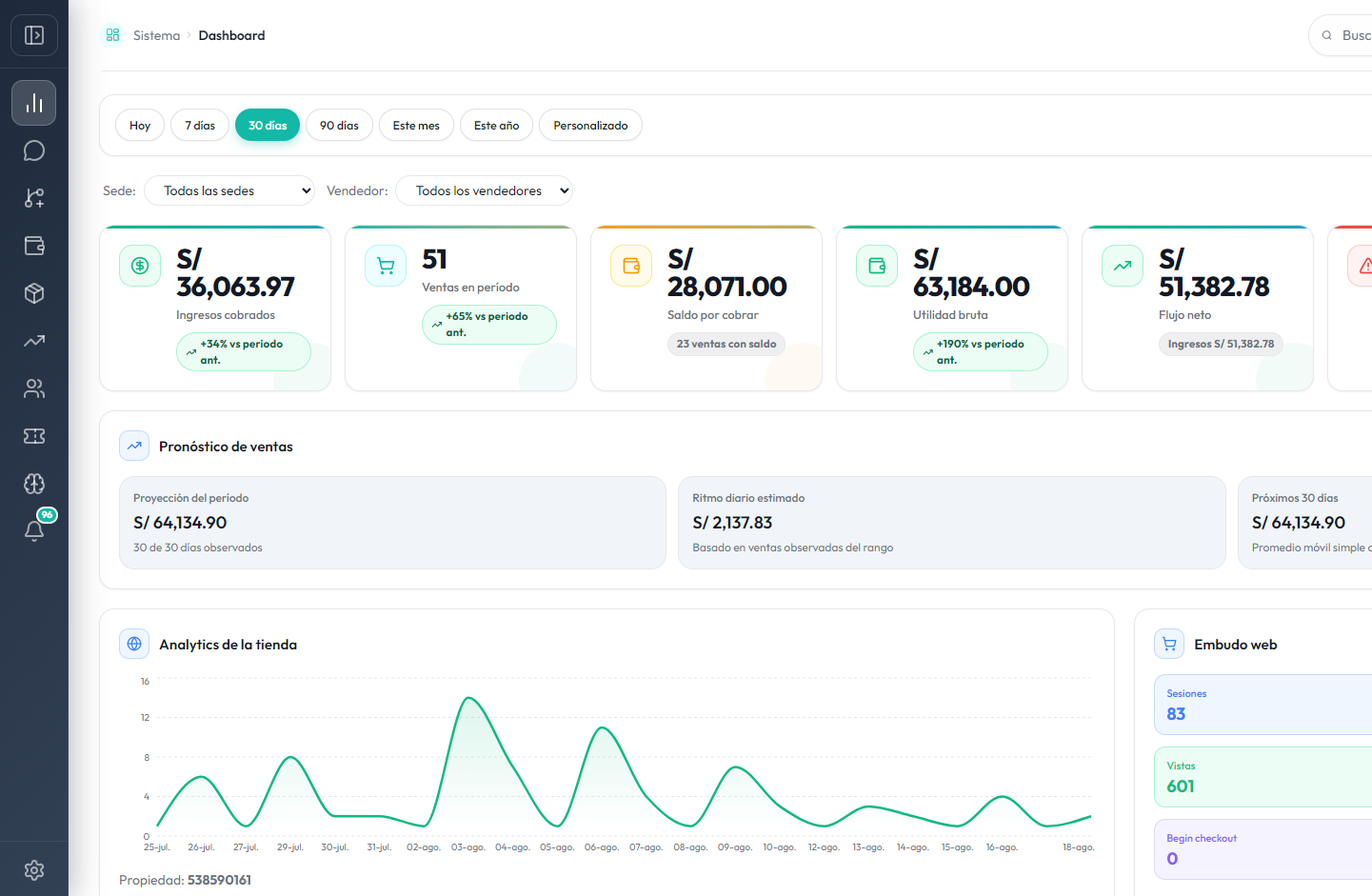Click the Dashboard breadcrumb text

pyautogui.click(x=231, y=35)
